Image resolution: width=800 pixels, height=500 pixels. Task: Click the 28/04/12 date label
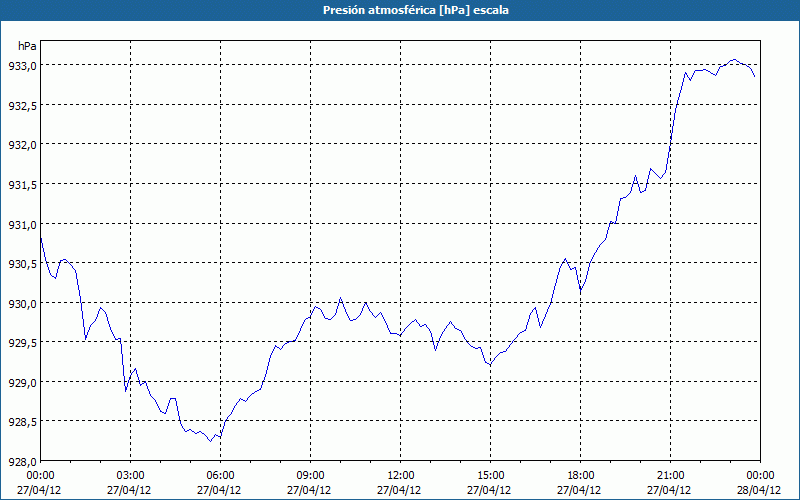click(x=759, y=490)
